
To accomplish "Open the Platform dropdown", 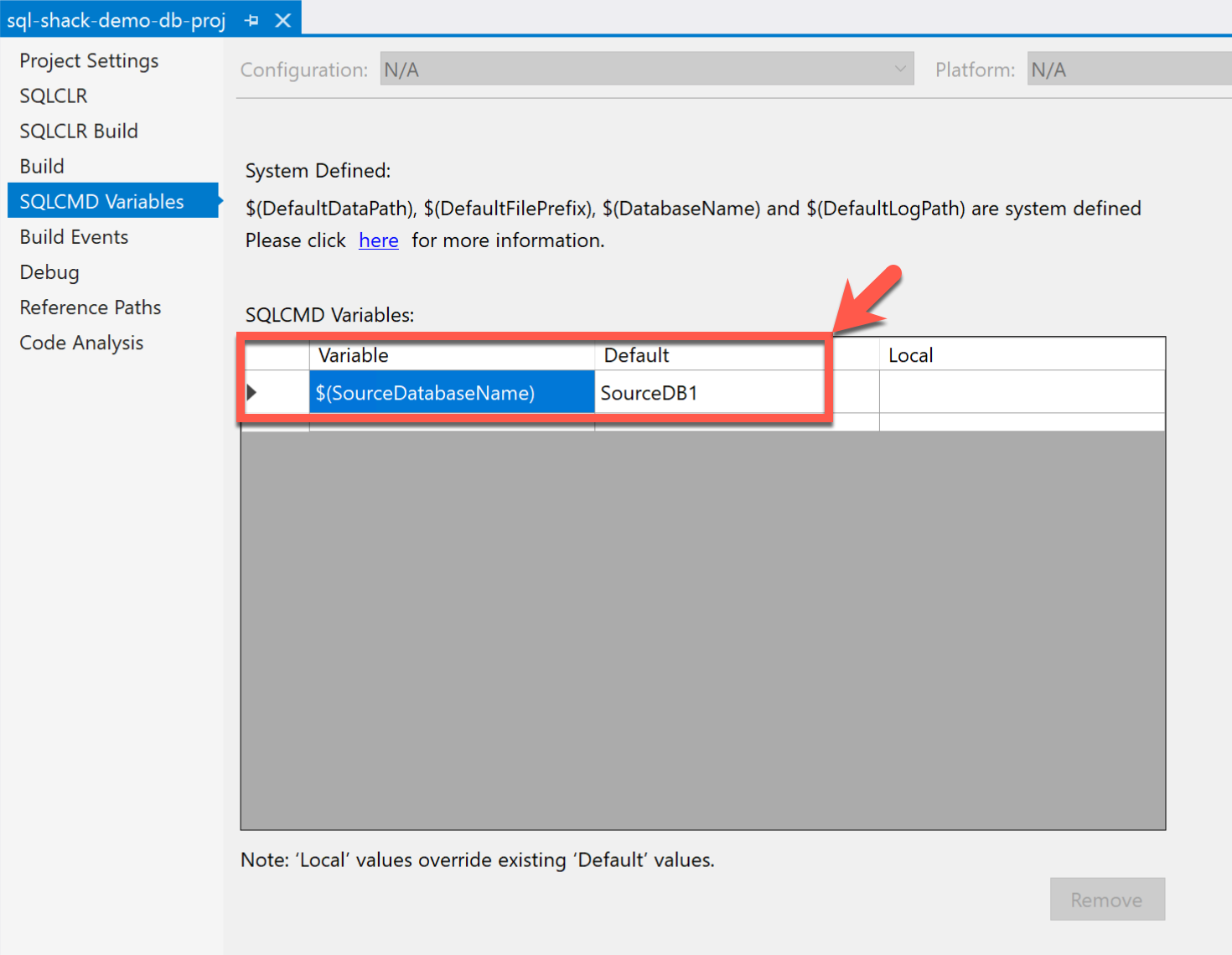I will coord(1129,70).
